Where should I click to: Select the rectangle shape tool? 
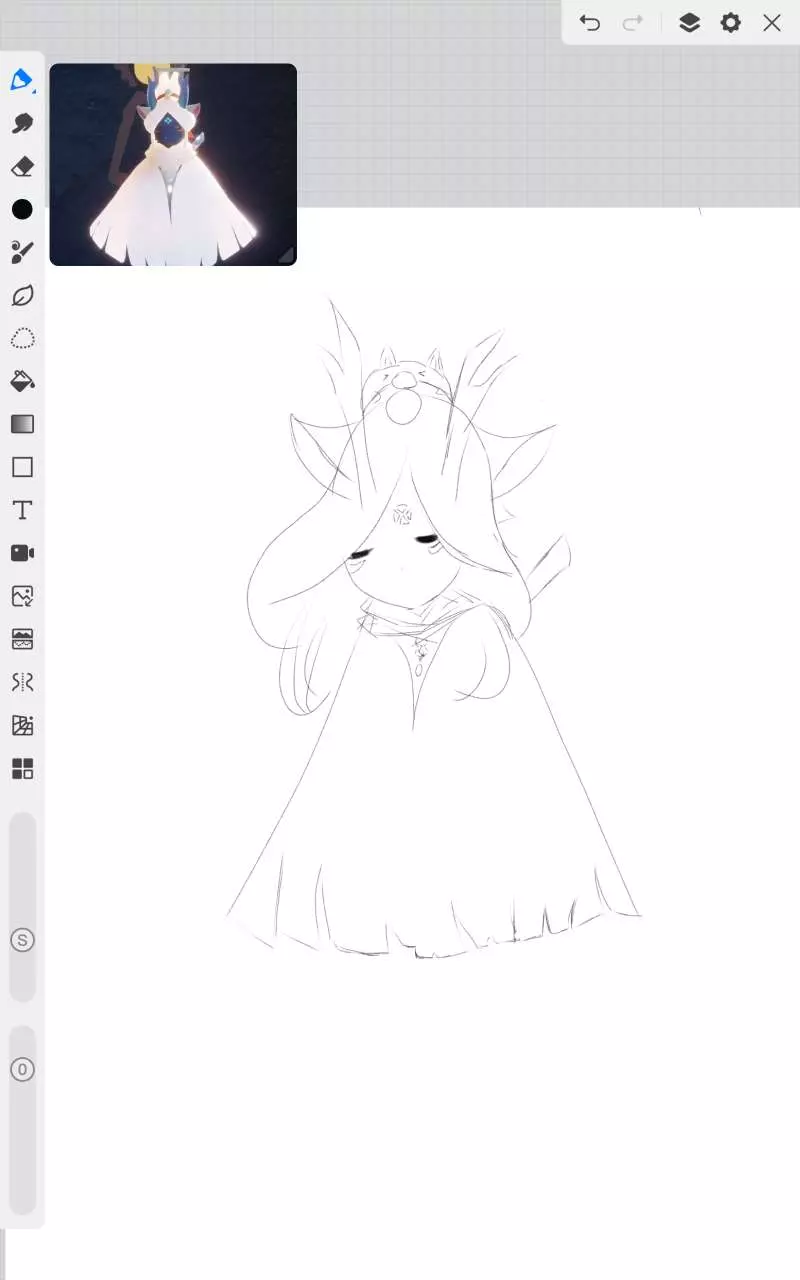point(22,467)
